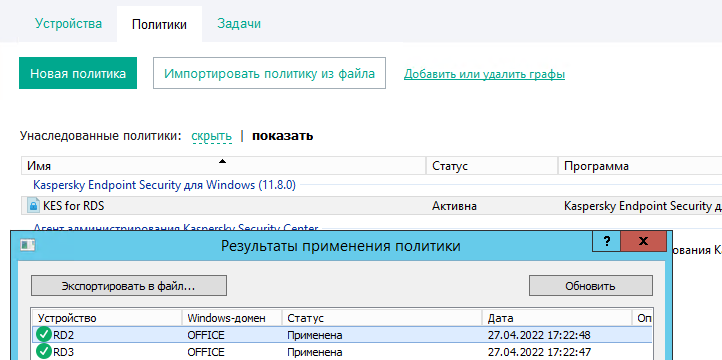Click the green check icon for RD2
The height and width of the screenshot is (360, 722).
pyautogui.click(x=44, y=334)
